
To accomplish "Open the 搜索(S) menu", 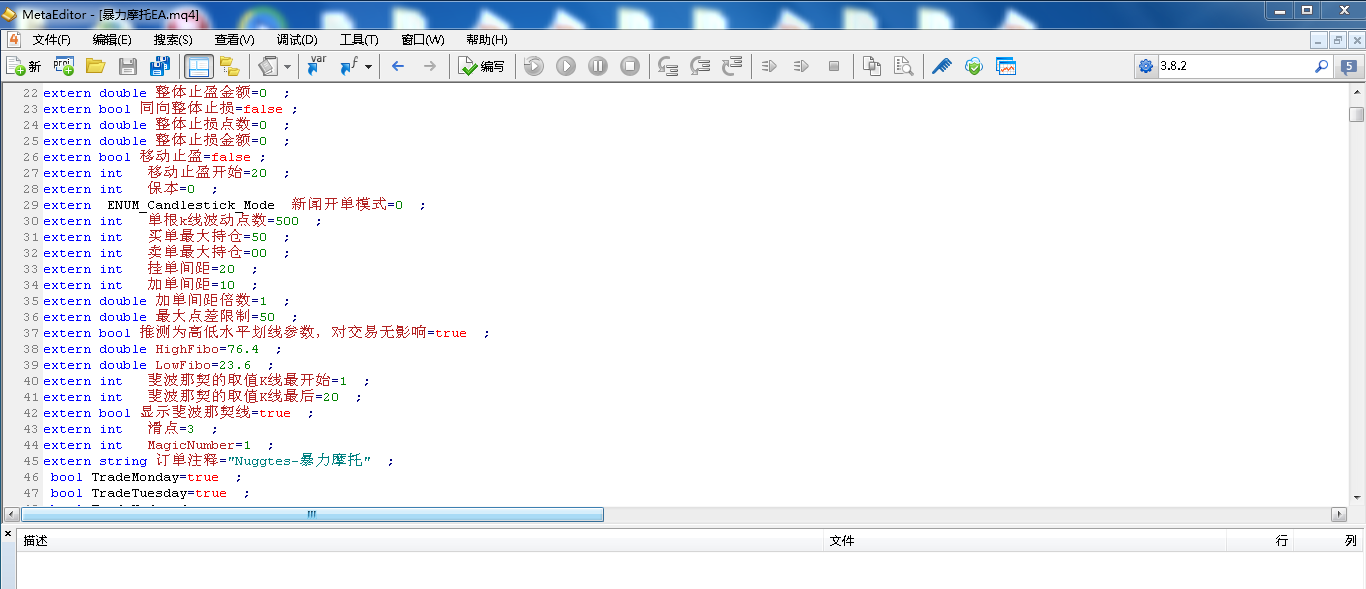I will click(173, 40).
